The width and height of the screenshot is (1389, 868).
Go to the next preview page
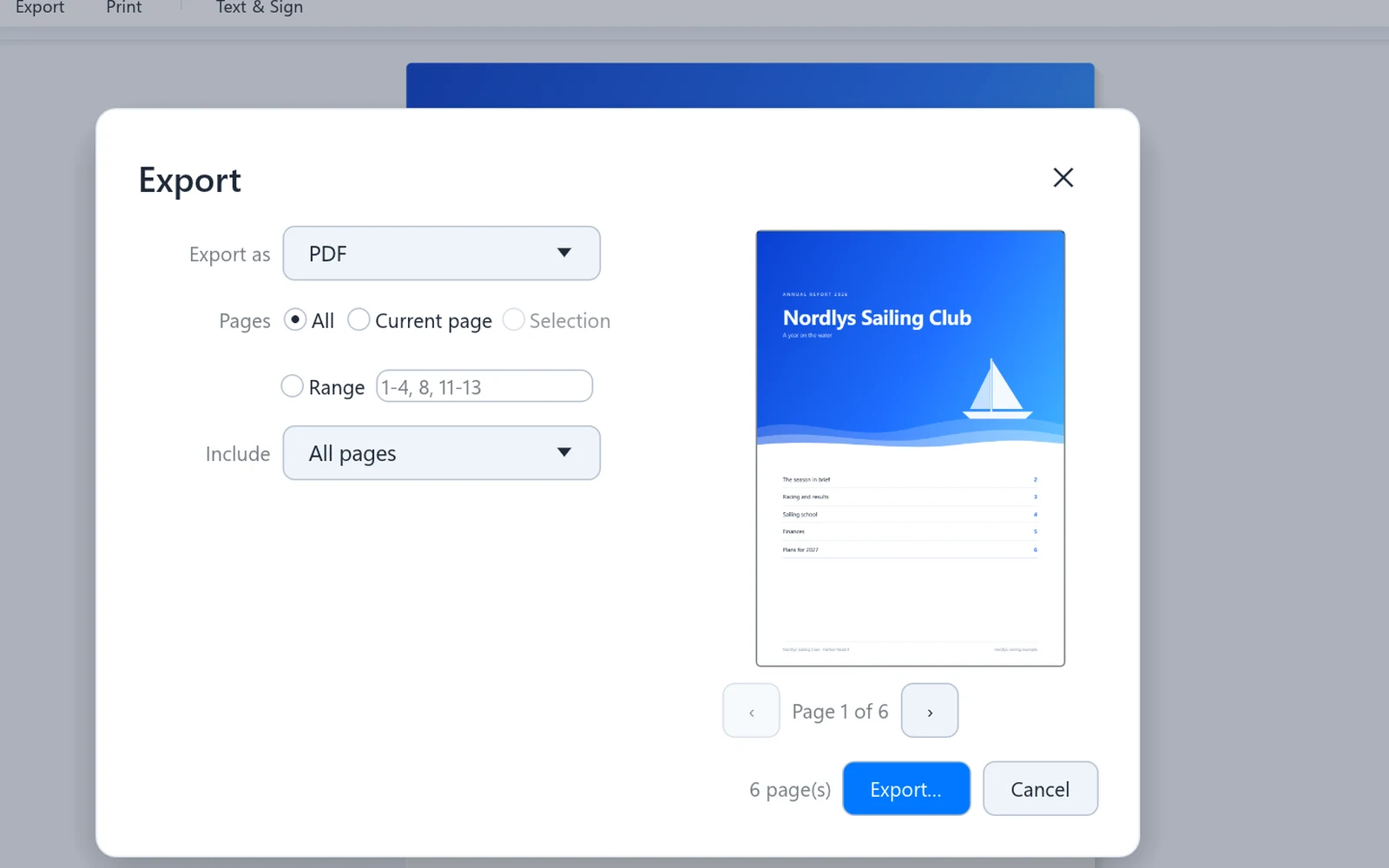click(930, 711)
